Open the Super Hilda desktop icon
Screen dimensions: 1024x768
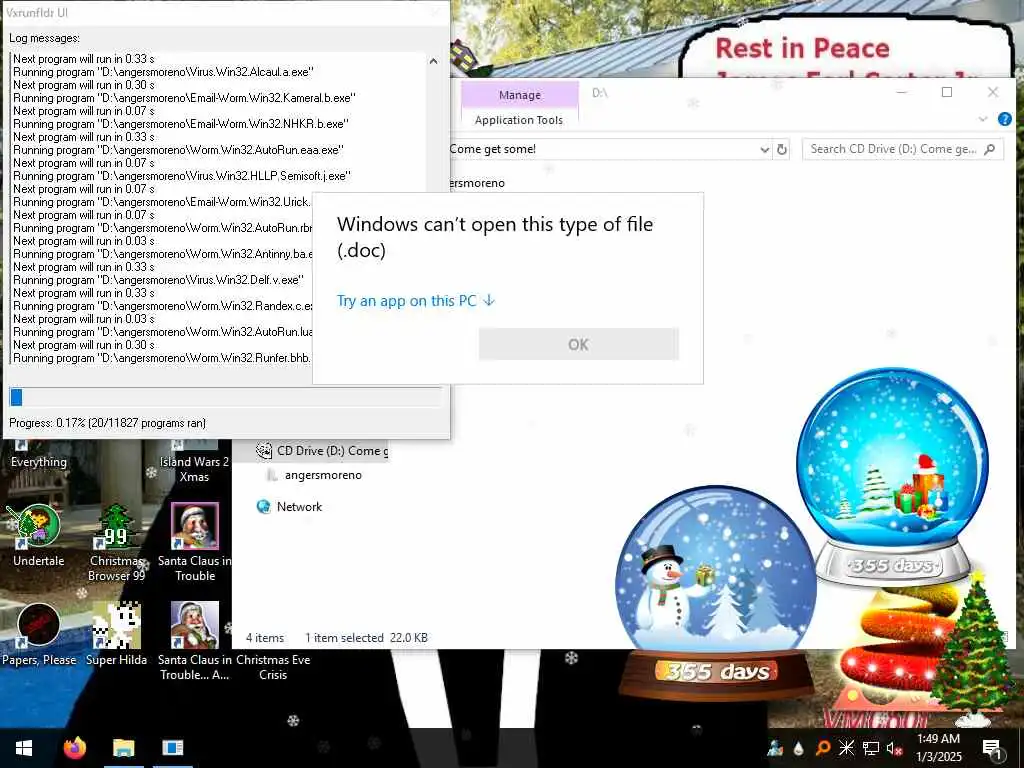point(117,635)
